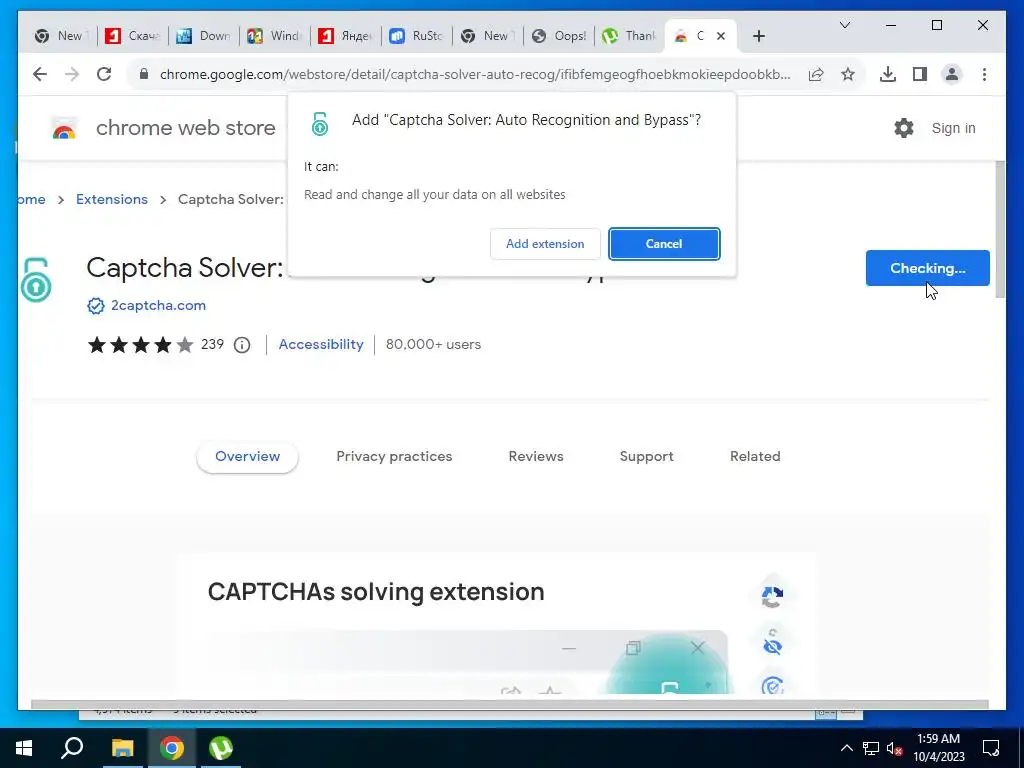The height and width of the screenshot is (768, 1024).
Task: Select the Related tab
Action: click(x=755, y=456)
